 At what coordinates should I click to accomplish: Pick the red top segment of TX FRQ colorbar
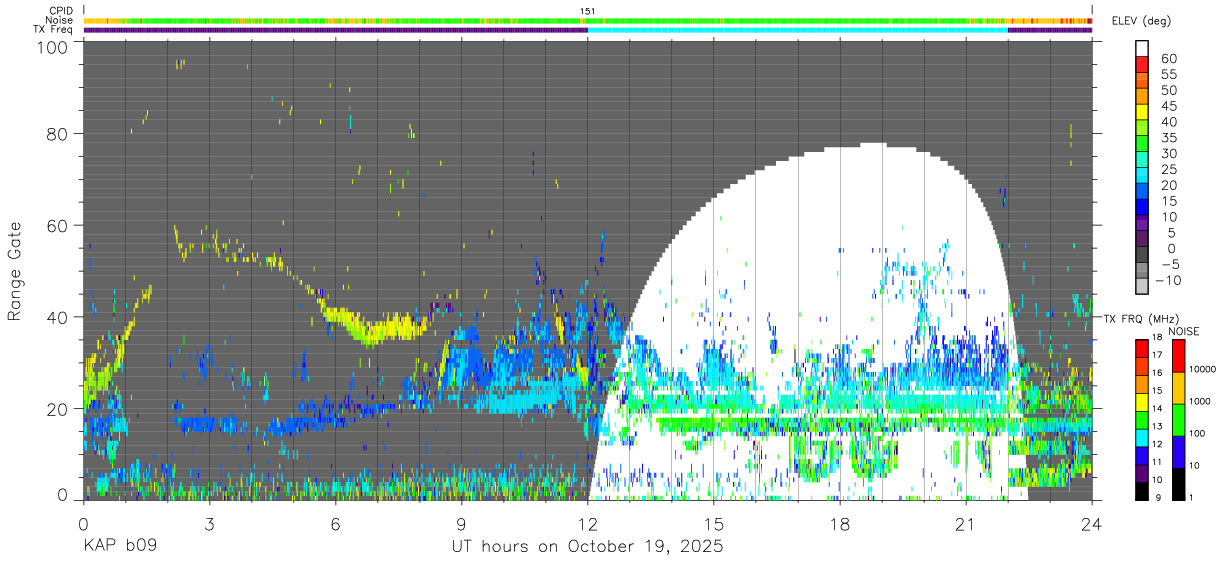click(1141, 349)
